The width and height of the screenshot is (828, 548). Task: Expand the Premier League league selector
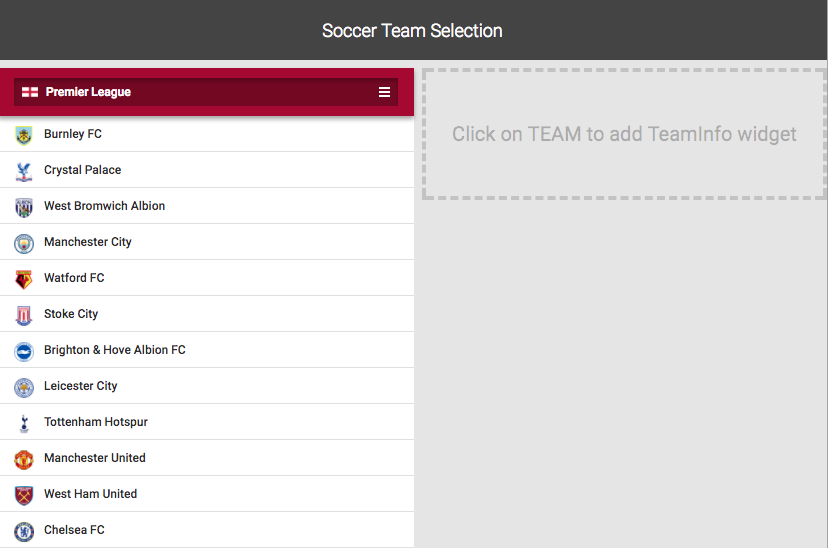click(x=206, y=92)
